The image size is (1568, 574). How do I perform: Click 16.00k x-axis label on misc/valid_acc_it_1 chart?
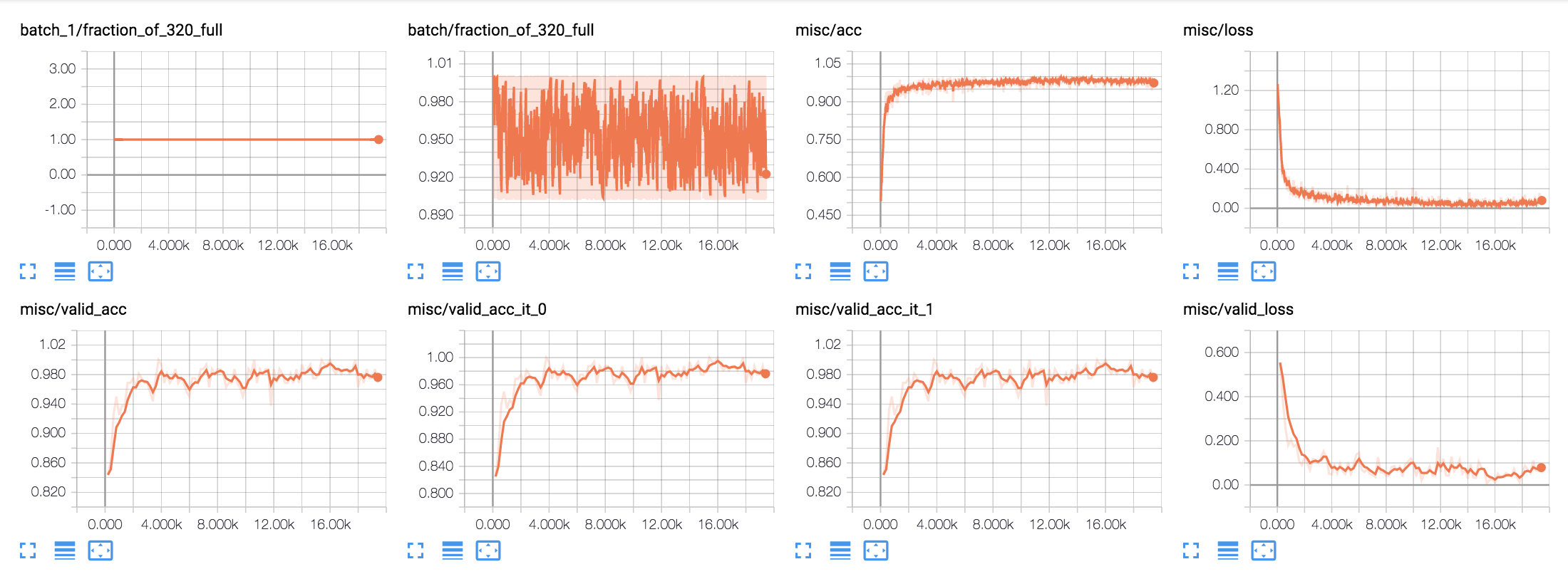click(x=1105, y=524)
